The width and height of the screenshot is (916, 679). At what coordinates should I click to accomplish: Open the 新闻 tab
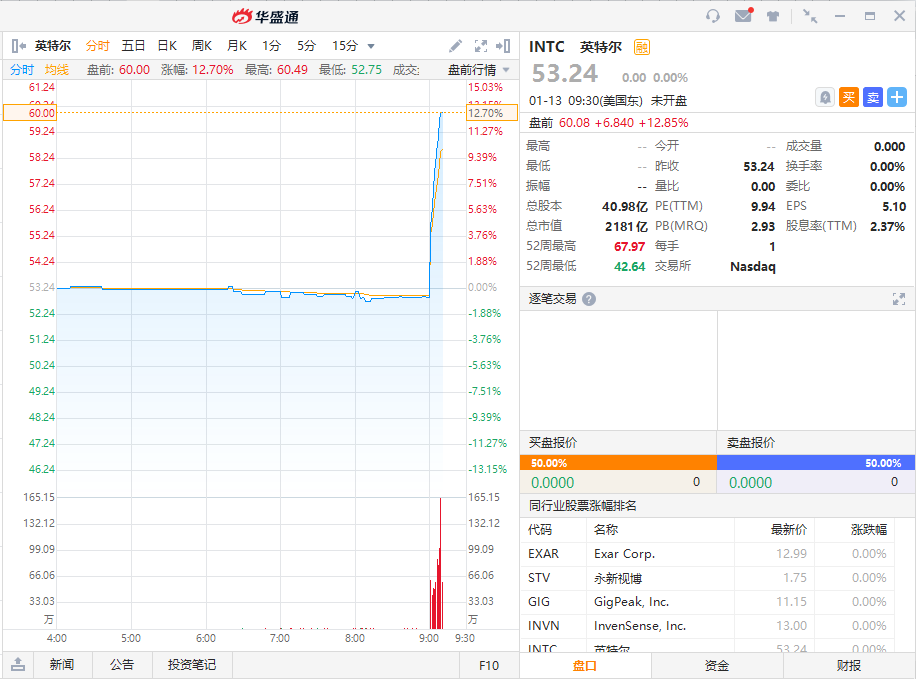pos(61,664)
